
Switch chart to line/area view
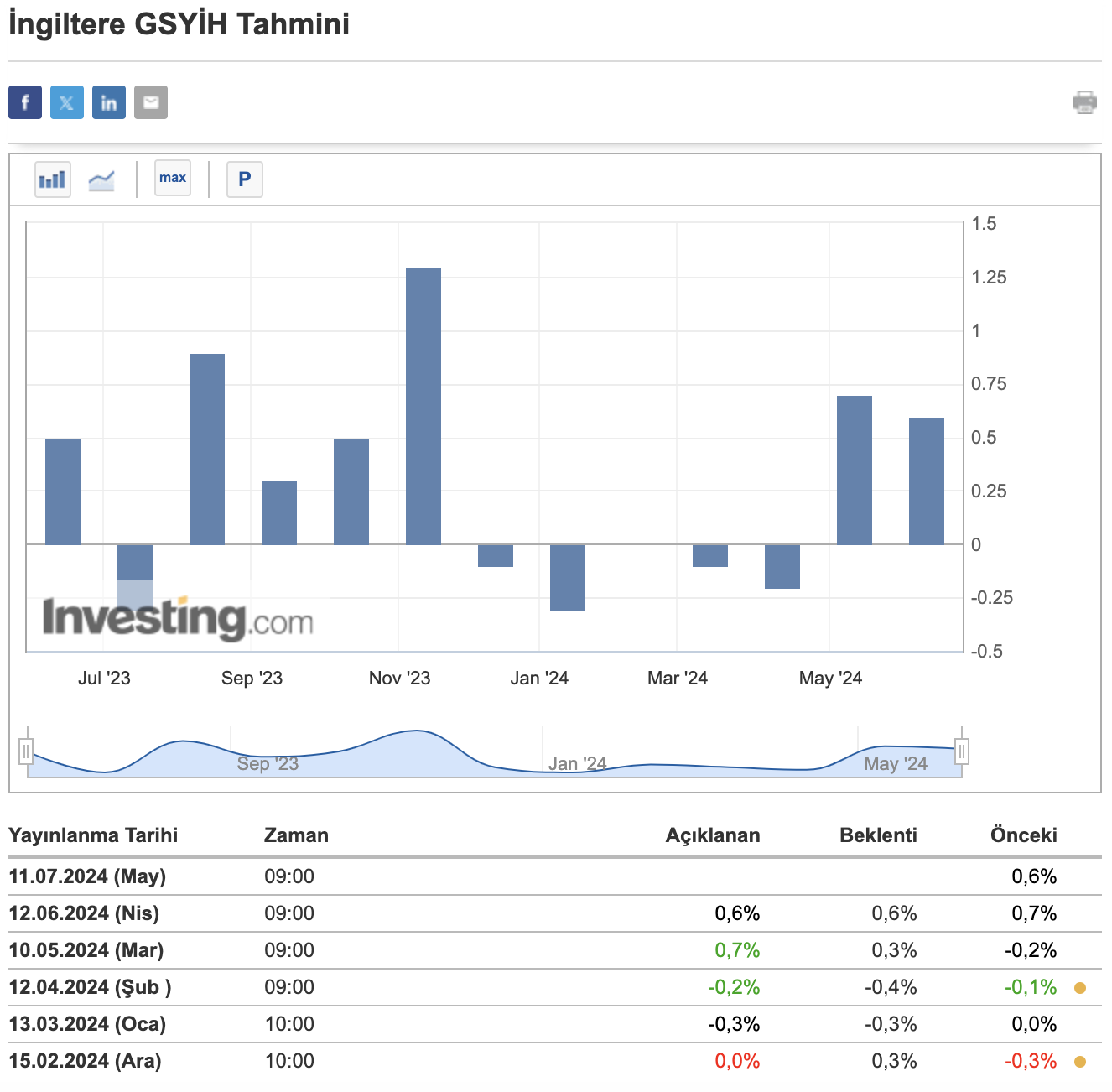101,179
